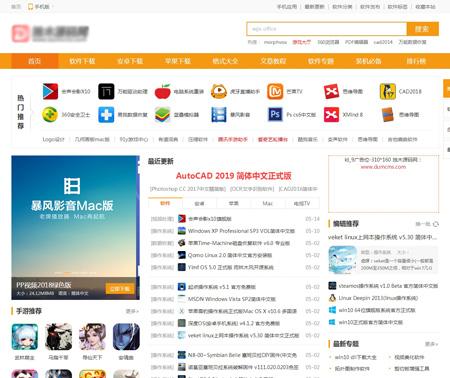Open the N8-00 Symbian Belle list entry
Viewport: 450px width, 378px height.
242,355
